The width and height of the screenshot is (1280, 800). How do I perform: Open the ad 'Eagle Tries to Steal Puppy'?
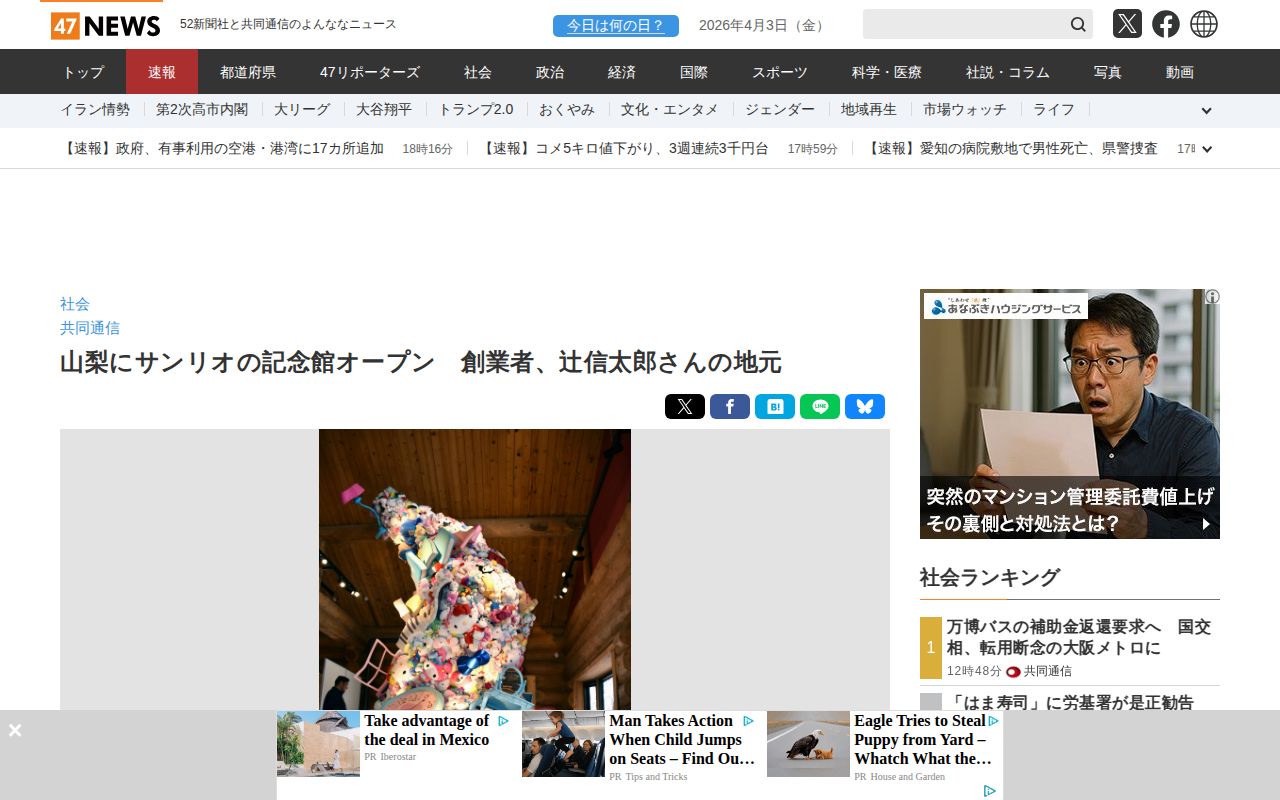[923, 739]
